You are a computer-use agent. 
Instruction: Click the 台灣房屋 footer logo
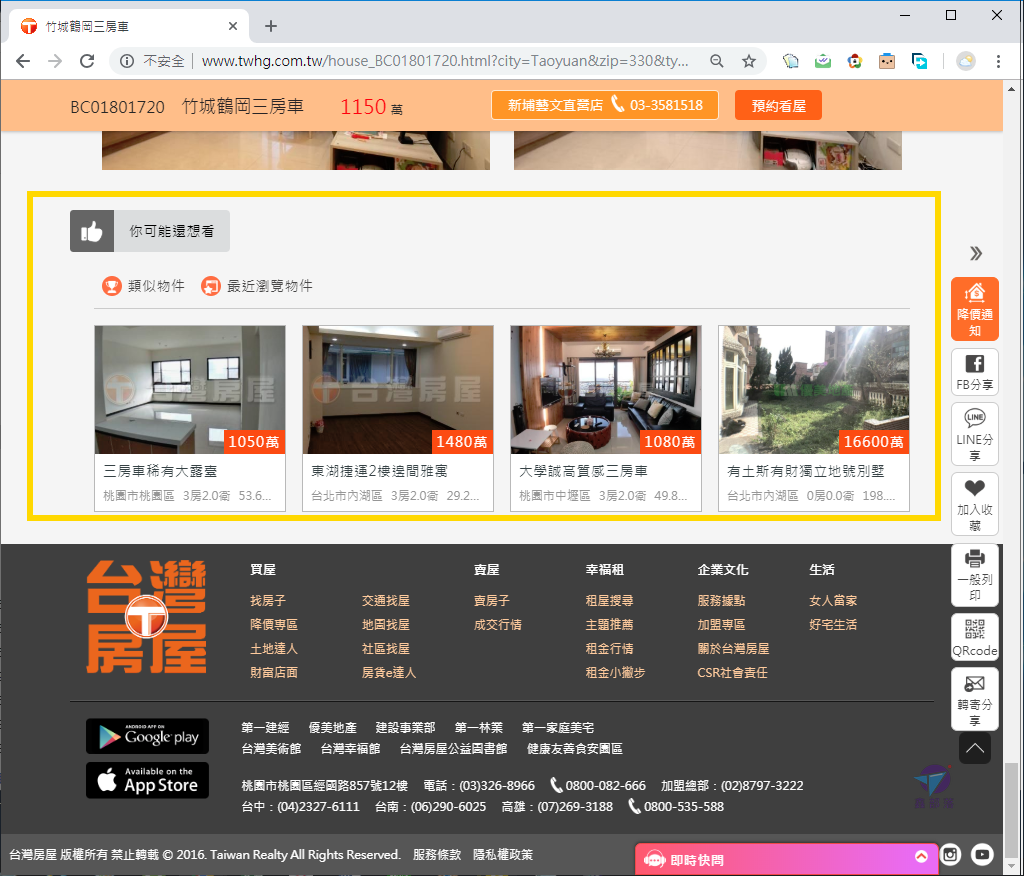(x=147, y=617)
